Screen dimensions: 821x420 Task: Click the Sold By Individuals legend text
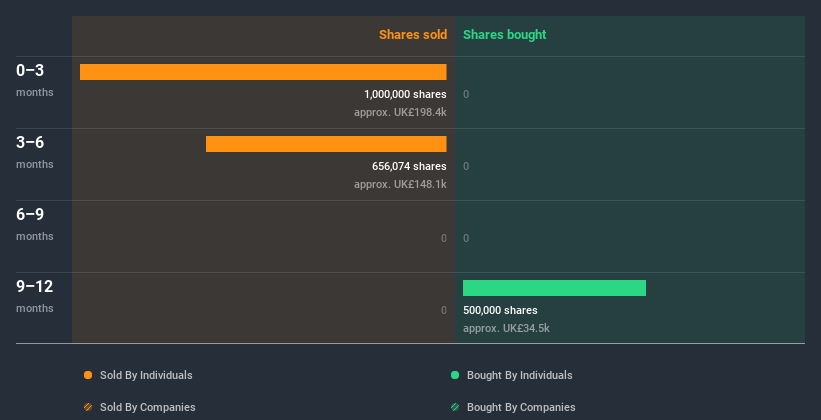click(146, 375)
